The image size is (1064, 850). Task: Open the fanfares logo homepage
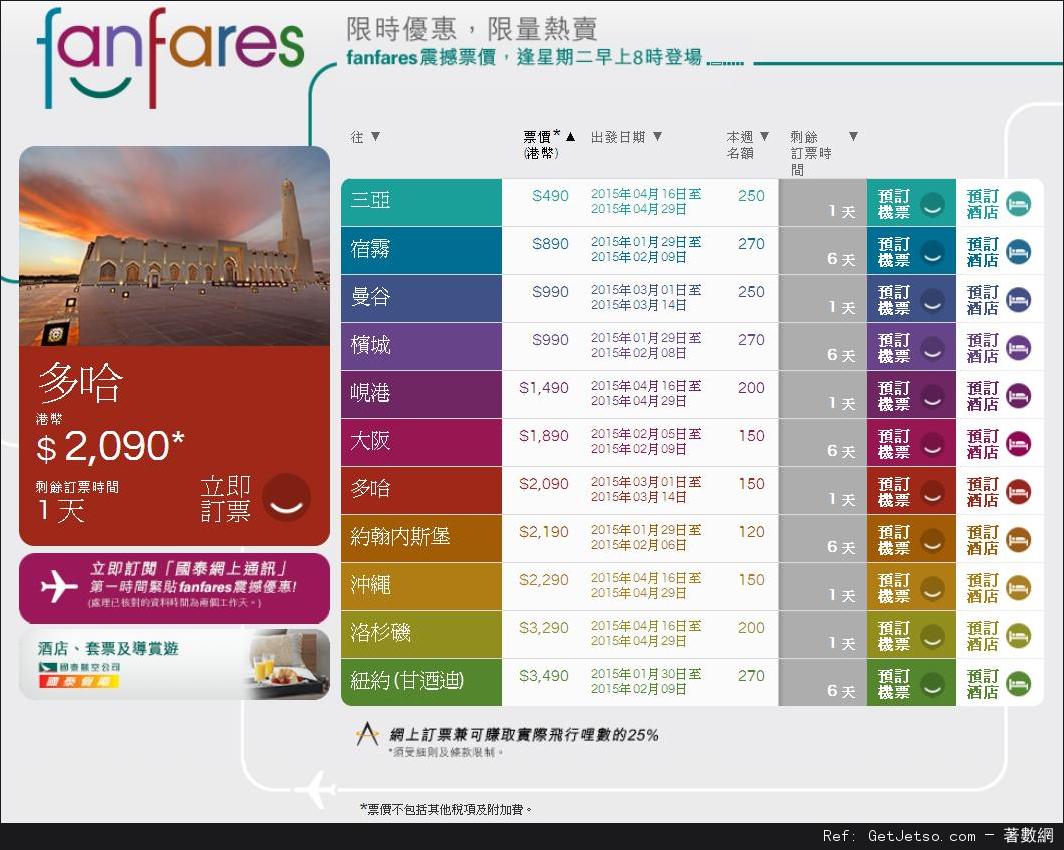pyautogui.click(x=170, y=58)
